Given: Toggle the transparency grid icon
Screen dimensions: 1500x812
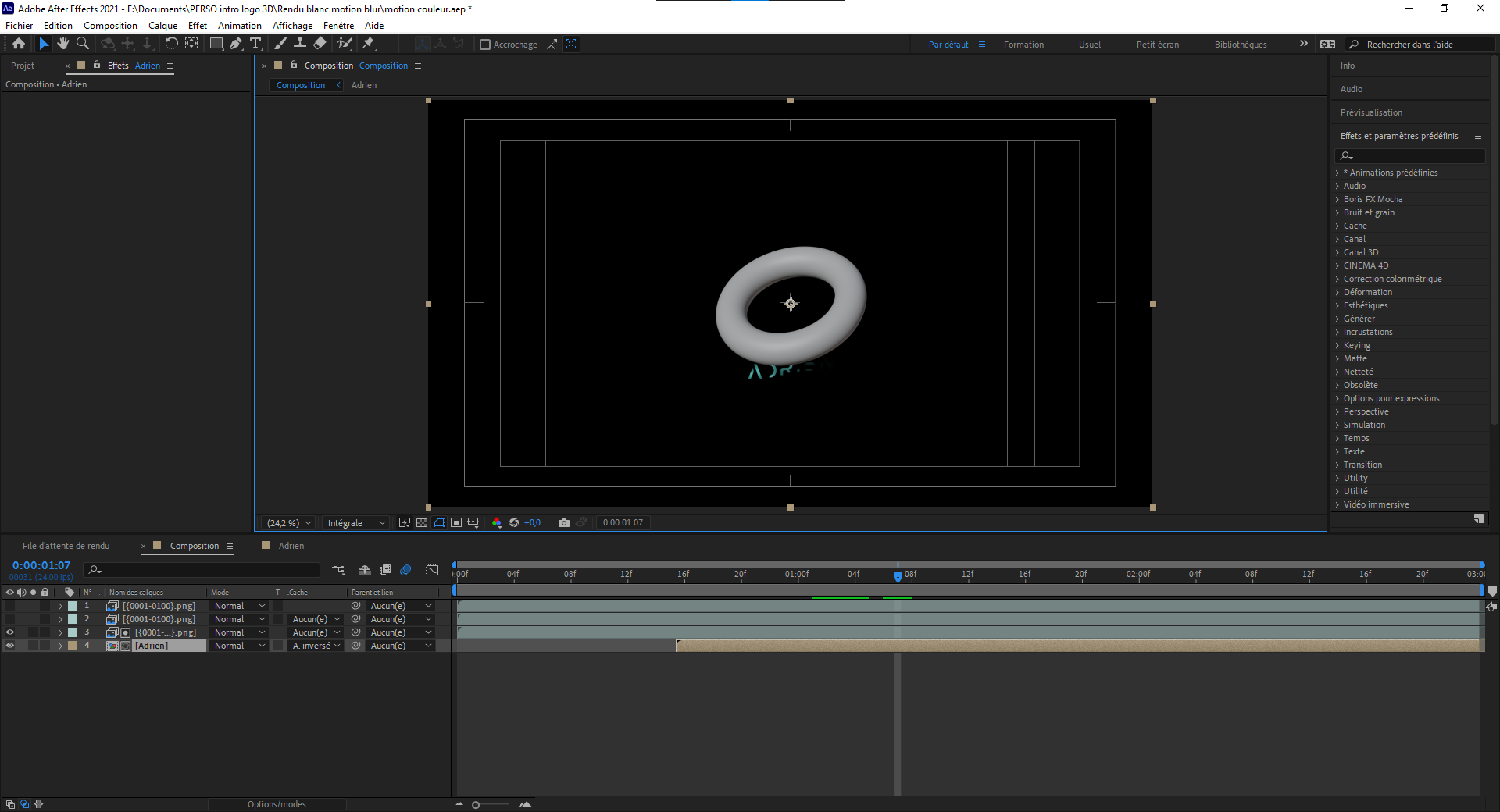Looking at the screenshot, I should click(422, 523).
